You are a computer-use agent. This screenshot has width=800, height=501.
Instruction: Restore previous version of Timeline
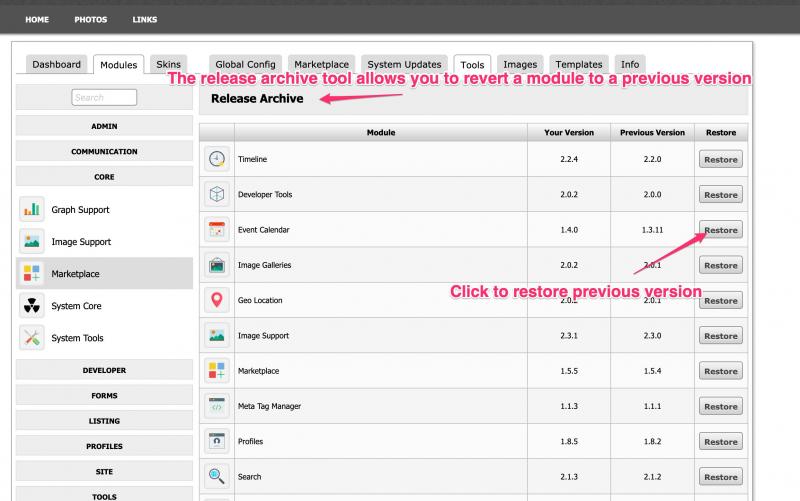click(720, 160)
